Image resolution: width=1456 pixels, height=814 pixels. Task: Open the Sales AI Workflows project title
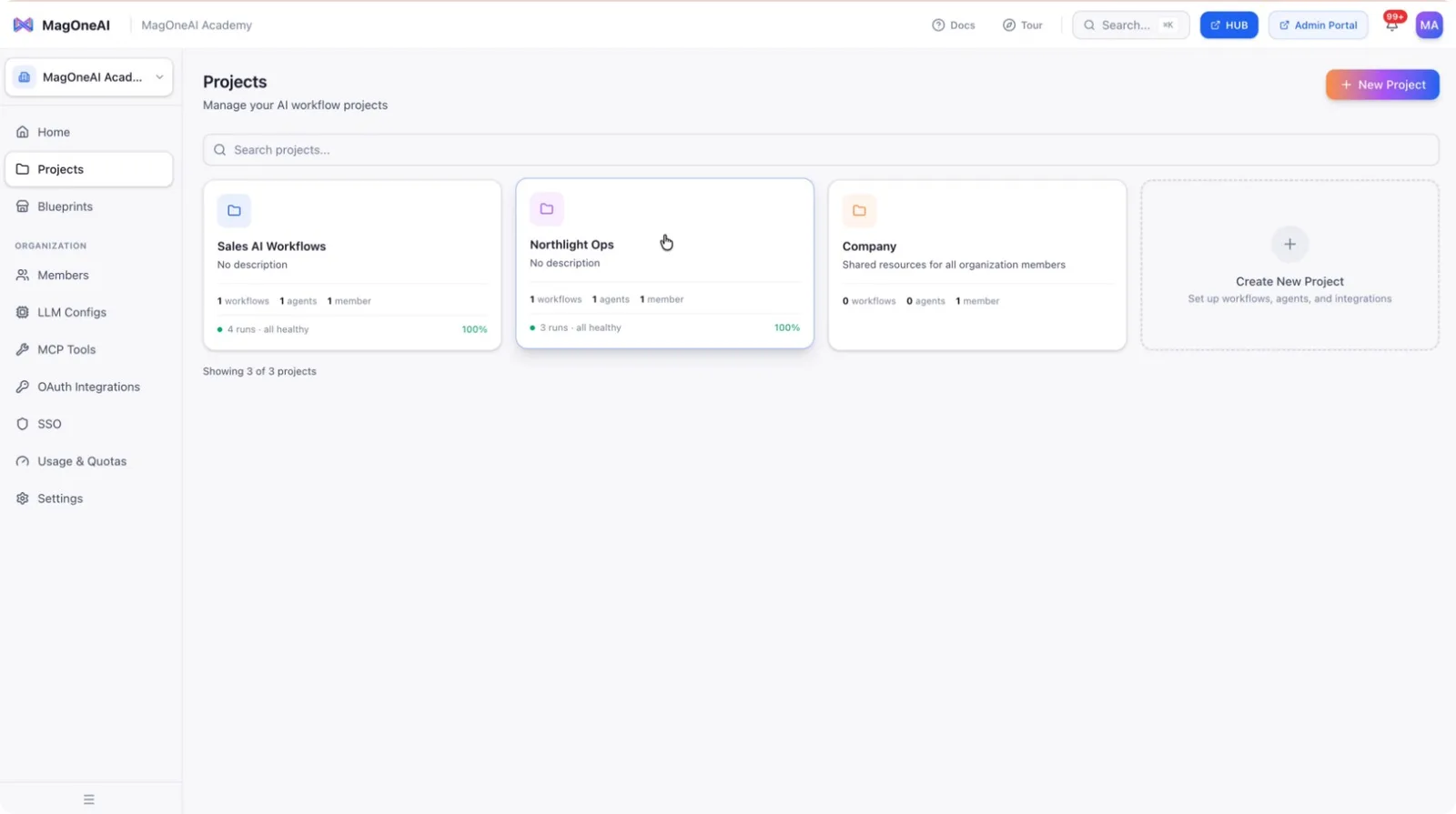coord(271,246)
